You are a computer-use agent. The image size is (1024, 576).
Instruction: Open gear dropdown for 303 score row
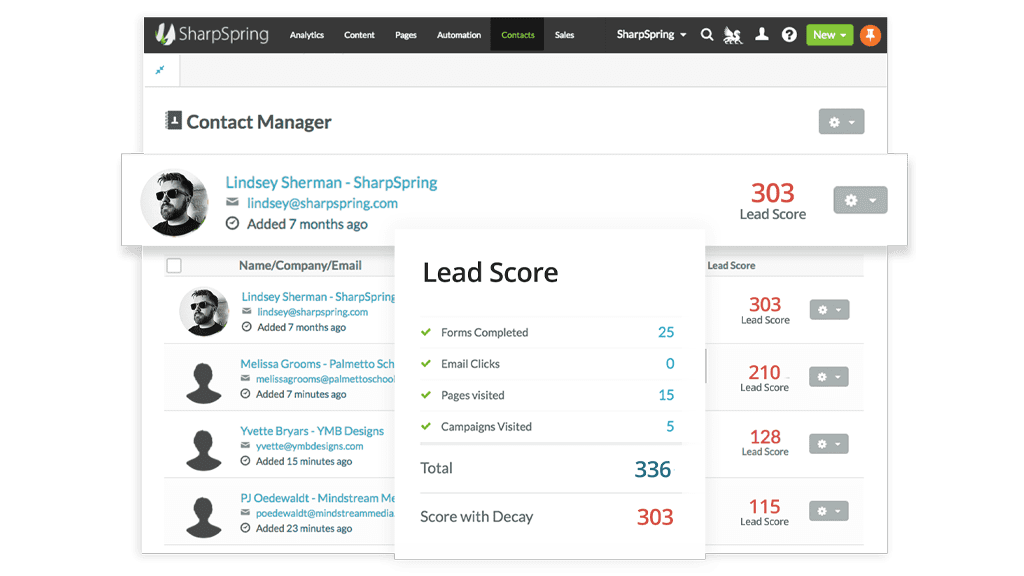click(x=829, y=310)
